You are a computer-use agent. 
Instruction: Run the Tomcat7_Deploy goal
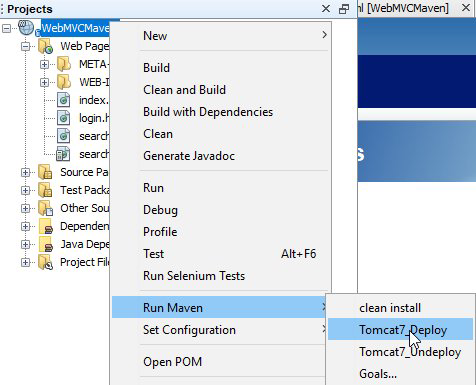(x=400, y=329)
